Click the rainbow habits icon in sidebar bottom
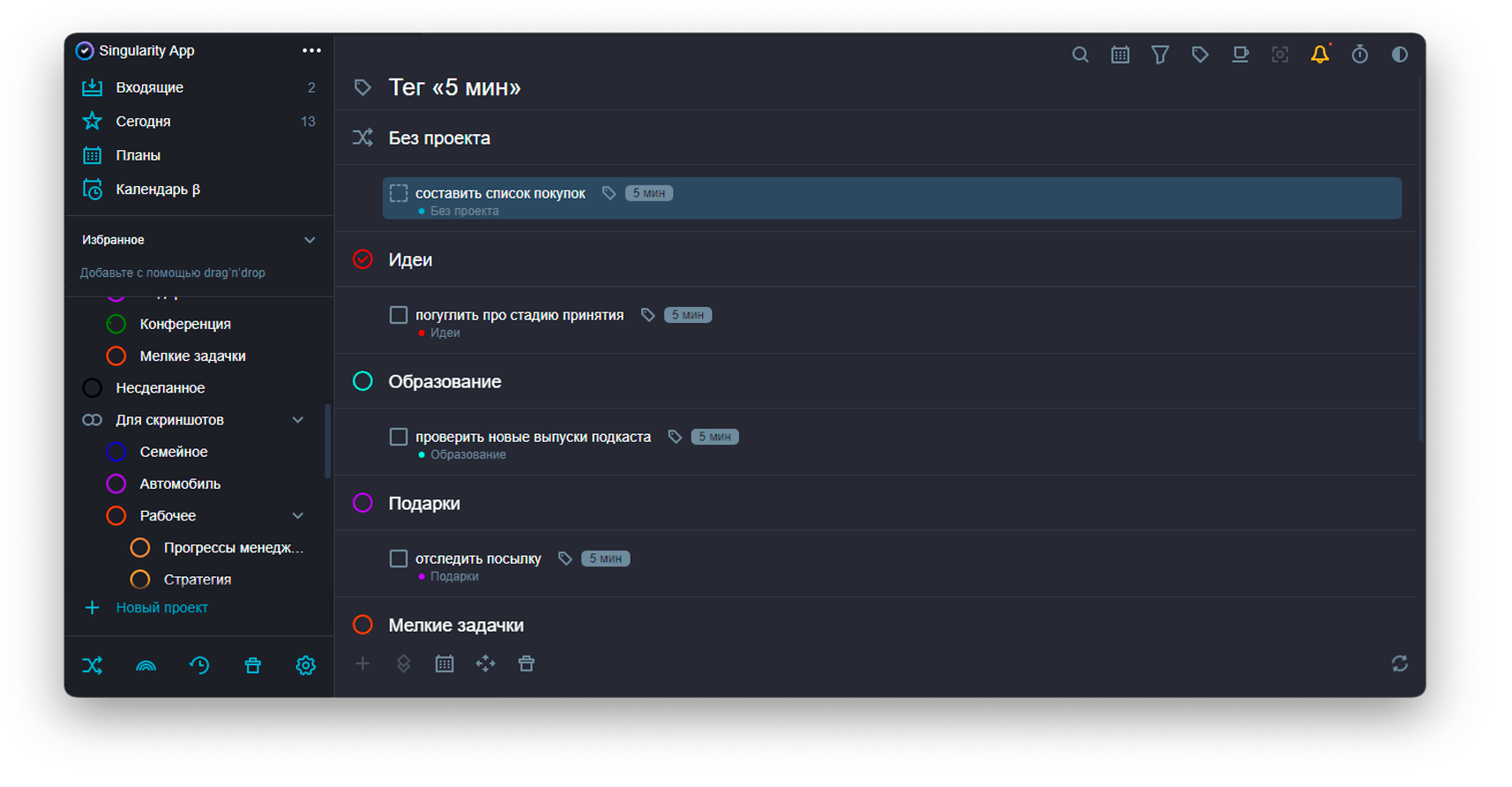The height and width of the screenshot is (787, 1512). [146, 666]
